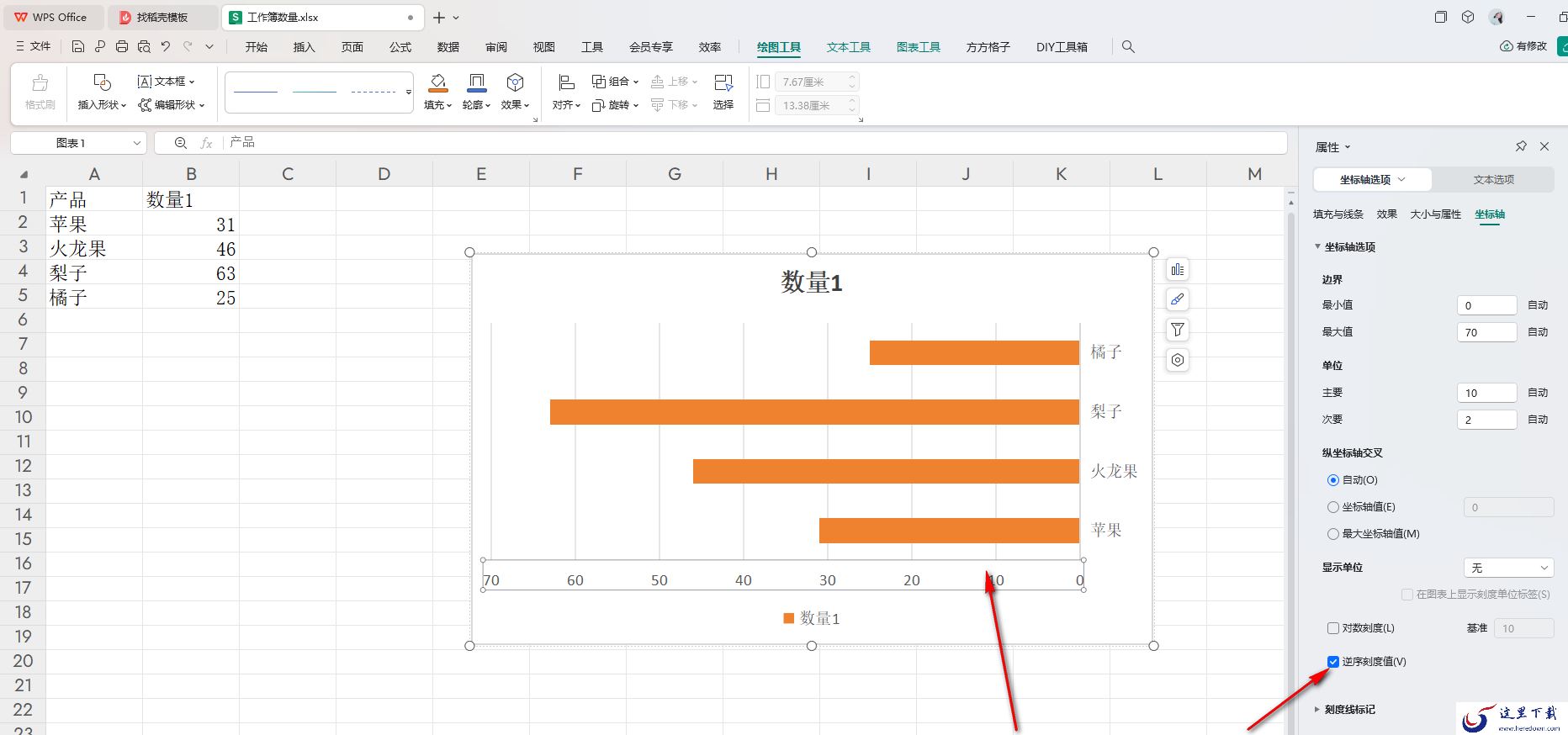Add a new tab with plus icon
This screenshot has height=735, width=1568.
(439, 17)
